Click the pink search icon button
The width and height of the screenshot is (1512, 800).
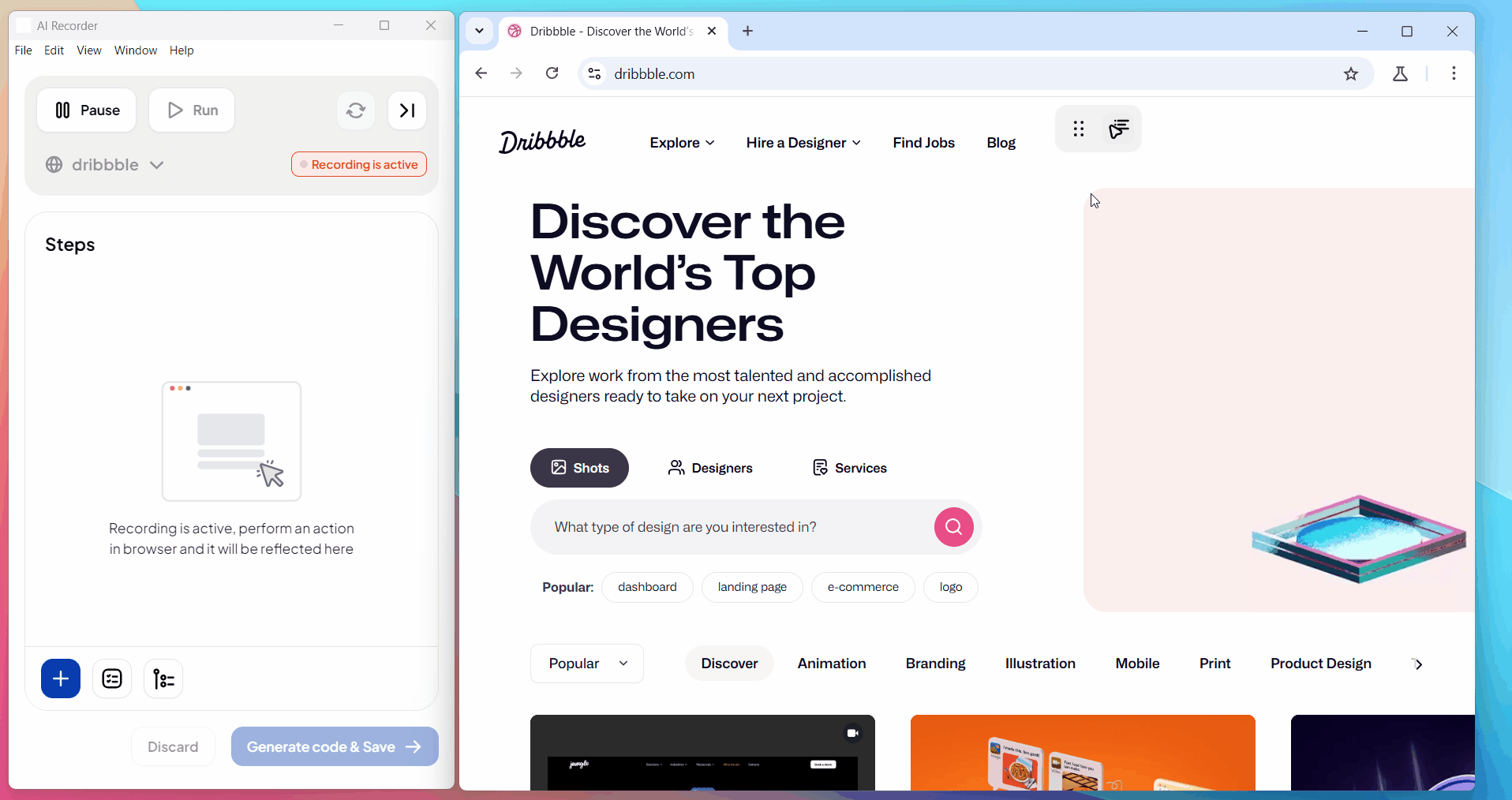[x=953, y=527]
